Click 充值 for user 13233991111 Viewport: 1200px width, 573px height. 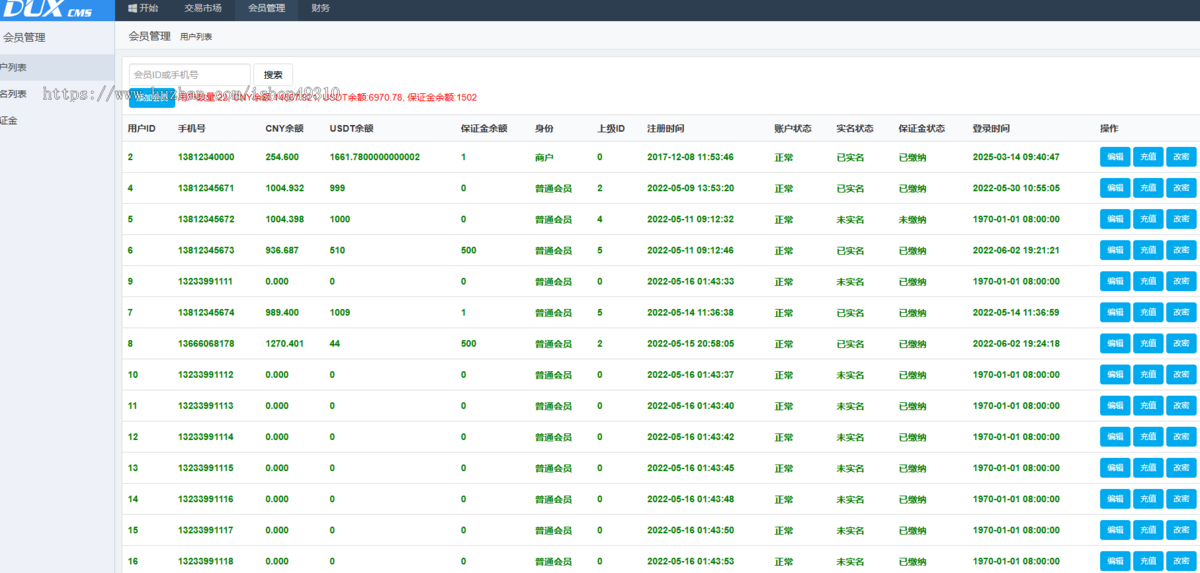[1148, 281]
